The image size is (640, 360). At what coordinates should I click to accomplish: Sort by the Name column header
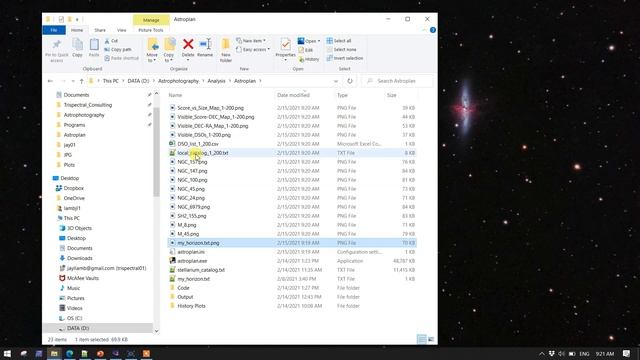(175, 95)
